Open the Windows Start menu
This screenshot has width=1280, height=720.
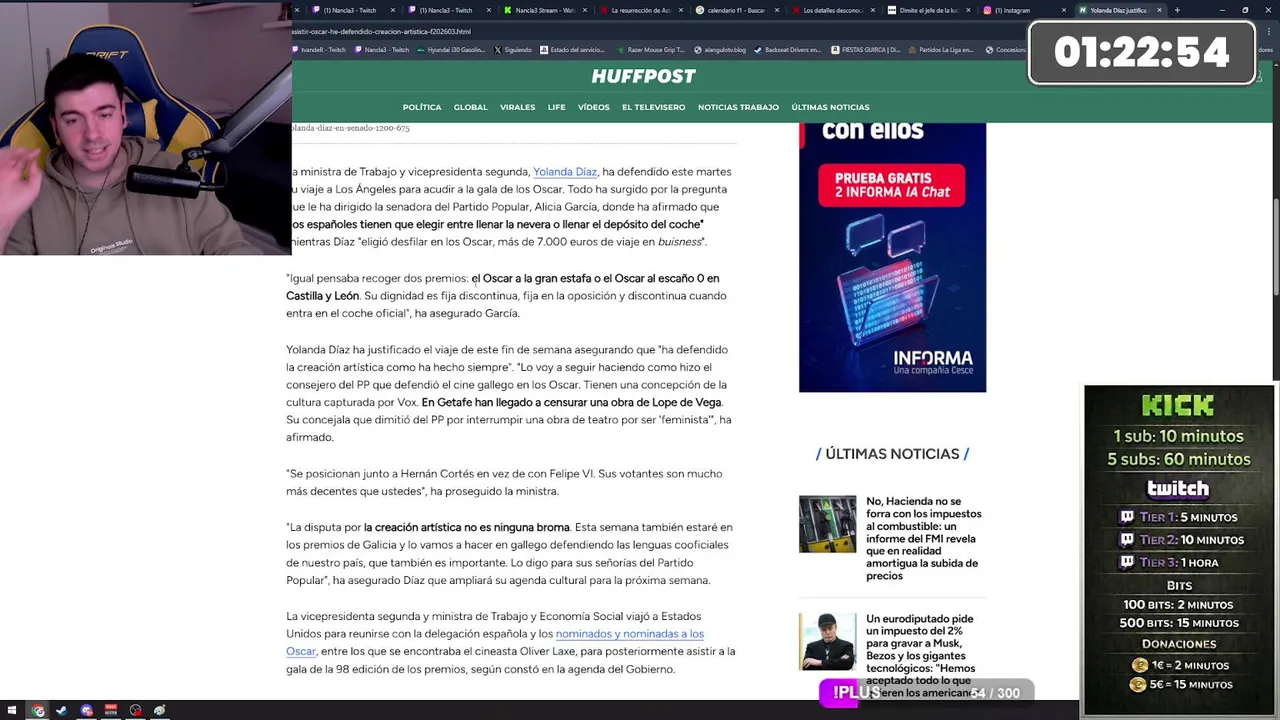pos(11,710)
